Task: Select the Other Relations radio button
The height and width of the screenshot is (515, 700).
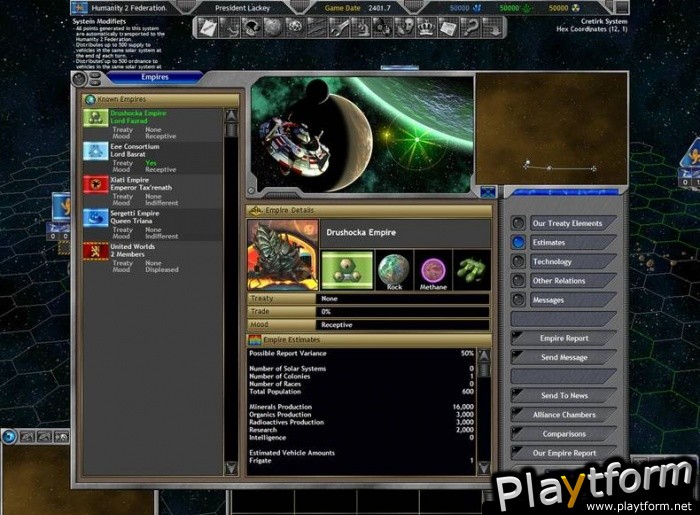Action: 518,280
